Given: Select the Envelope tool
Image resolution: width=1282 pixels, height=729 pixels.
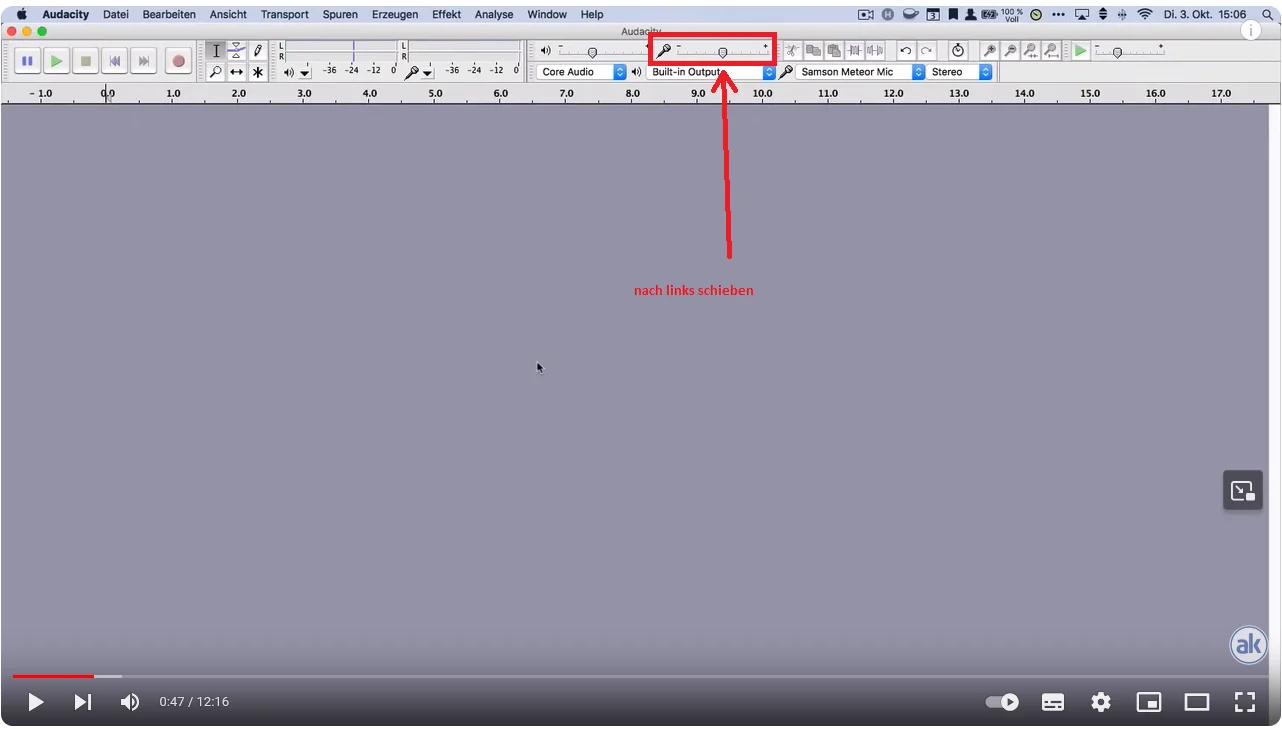Looking at the screenshot, I should click(x=237, y=51).
